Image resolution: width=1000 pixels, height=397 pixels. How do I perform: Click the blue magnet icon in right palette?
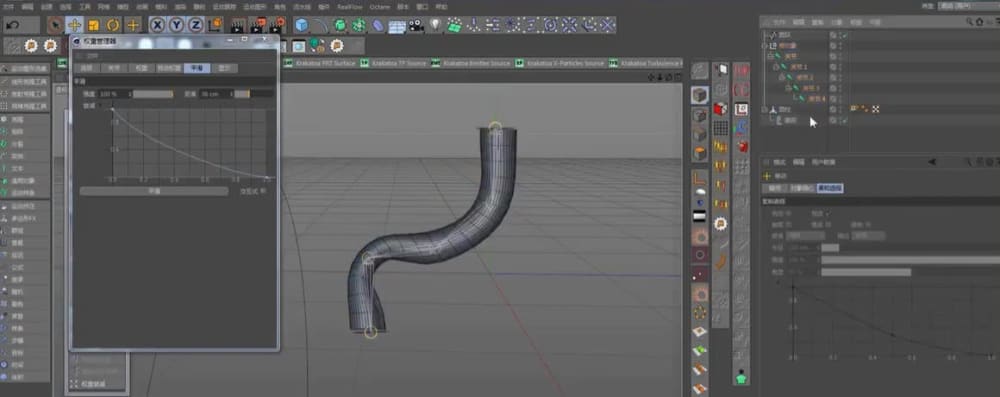(742, 128)
